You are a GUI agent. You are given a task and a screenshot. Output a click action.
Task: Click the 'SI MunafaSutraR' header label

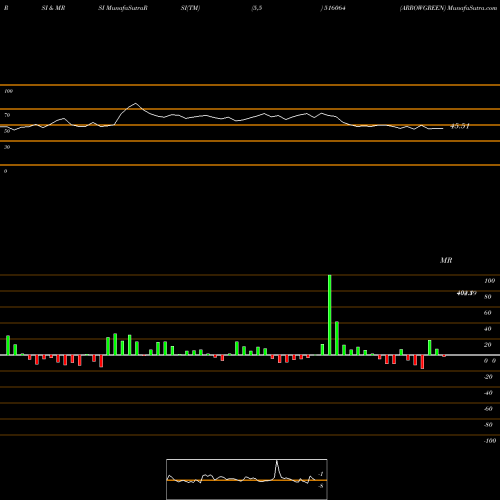123,8
